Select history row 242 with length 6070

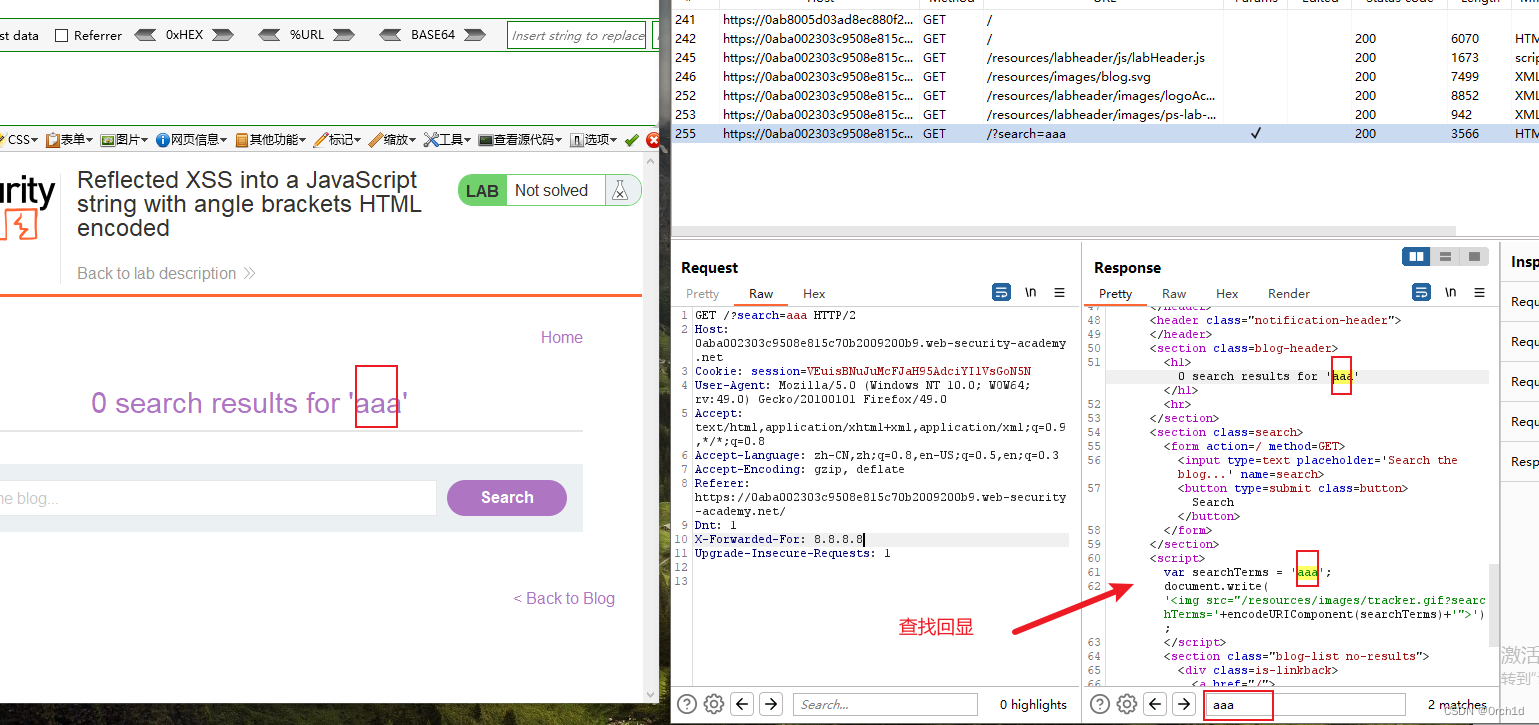coord(1105,38)
